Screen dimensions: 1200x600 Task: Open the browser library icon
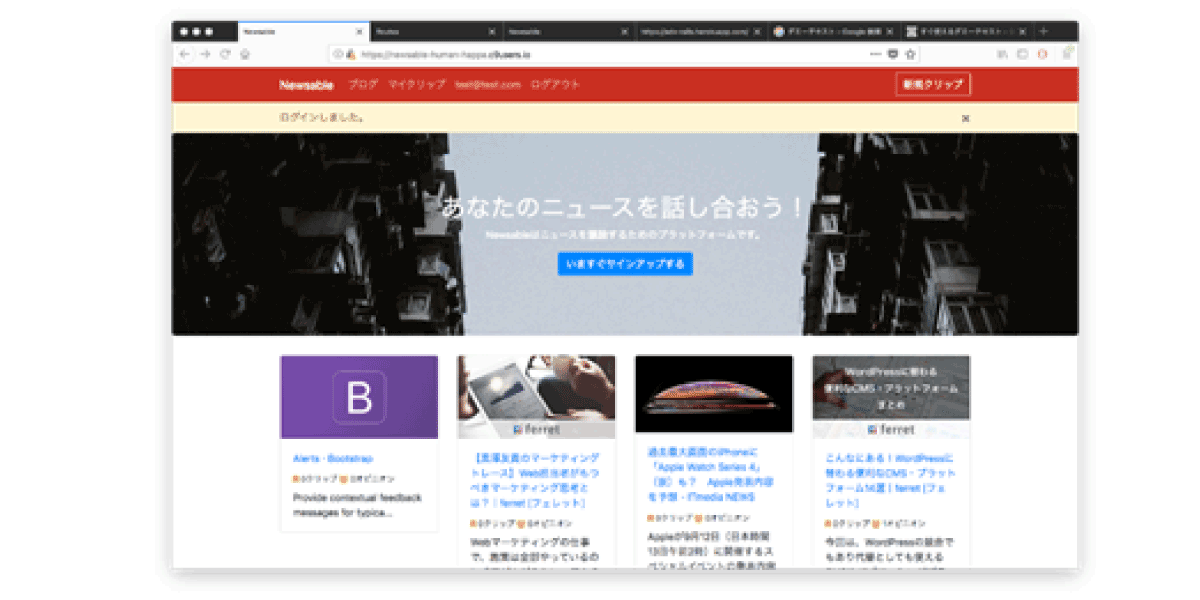coord(1002,54)
